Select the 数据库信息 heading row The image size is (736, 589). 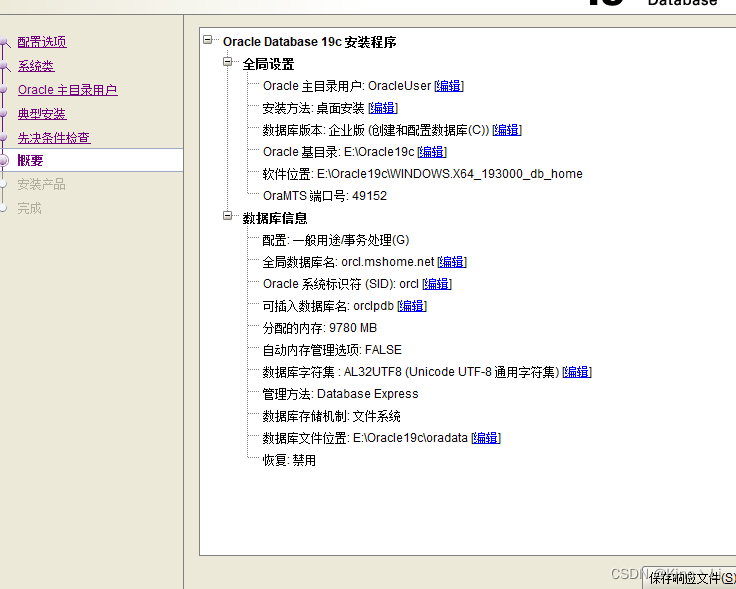275,218
